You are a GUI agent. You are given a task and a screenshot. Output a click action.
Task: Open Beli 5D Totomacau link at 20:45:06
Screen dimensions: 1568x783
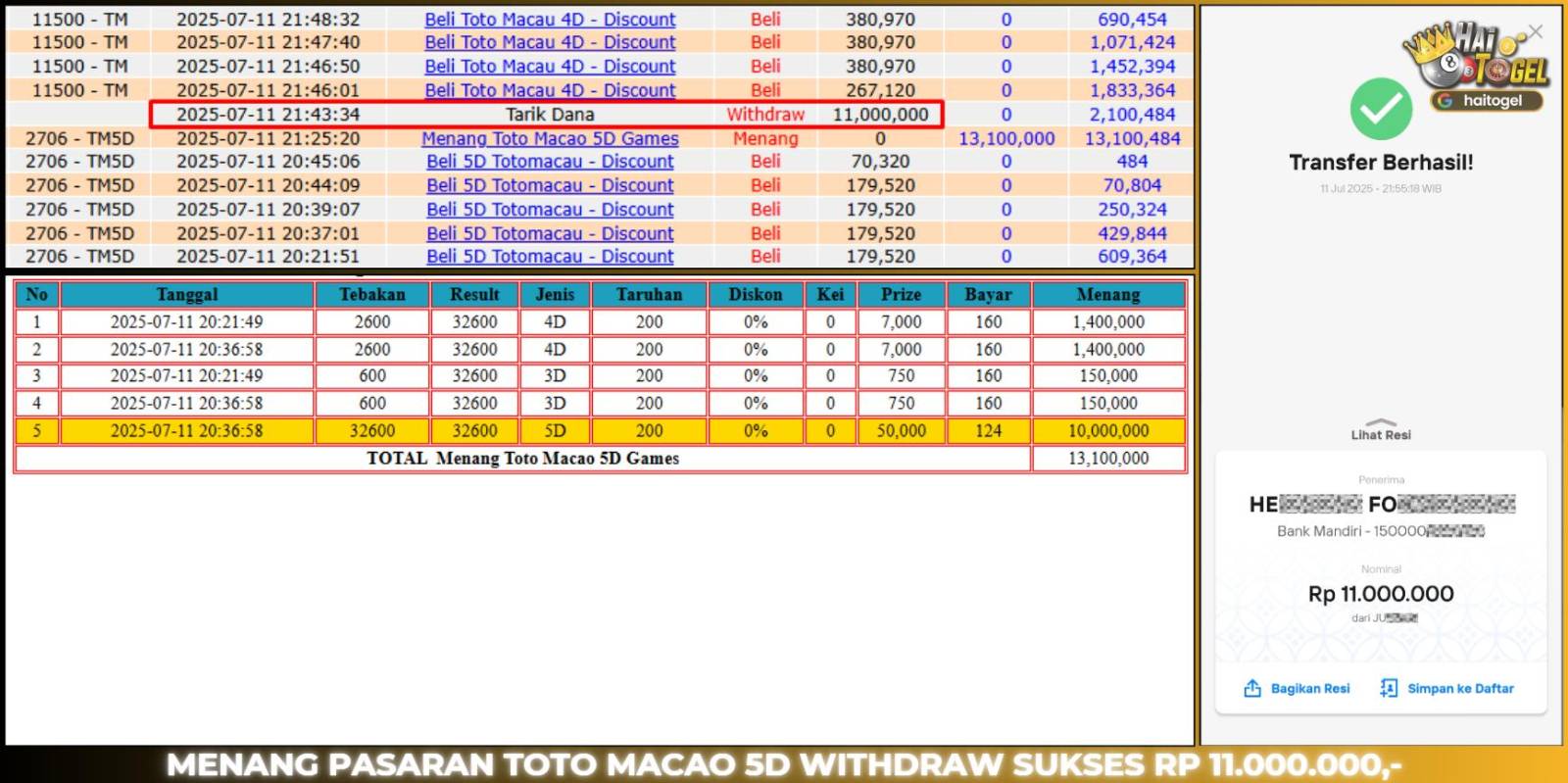[550, 161]
